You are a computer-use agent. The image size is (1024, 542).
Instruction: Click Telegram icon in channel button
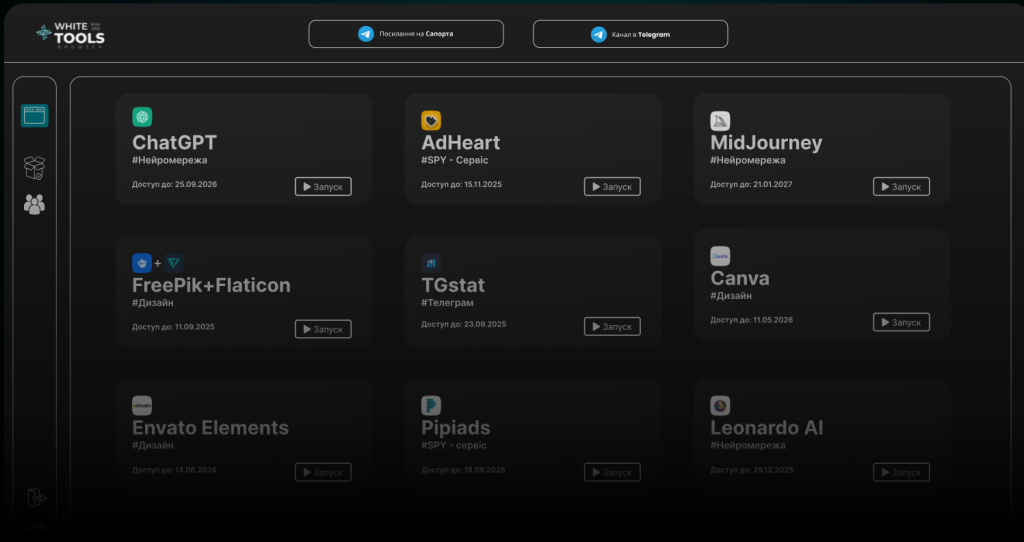pyautogui.click(x=599, y=34)
